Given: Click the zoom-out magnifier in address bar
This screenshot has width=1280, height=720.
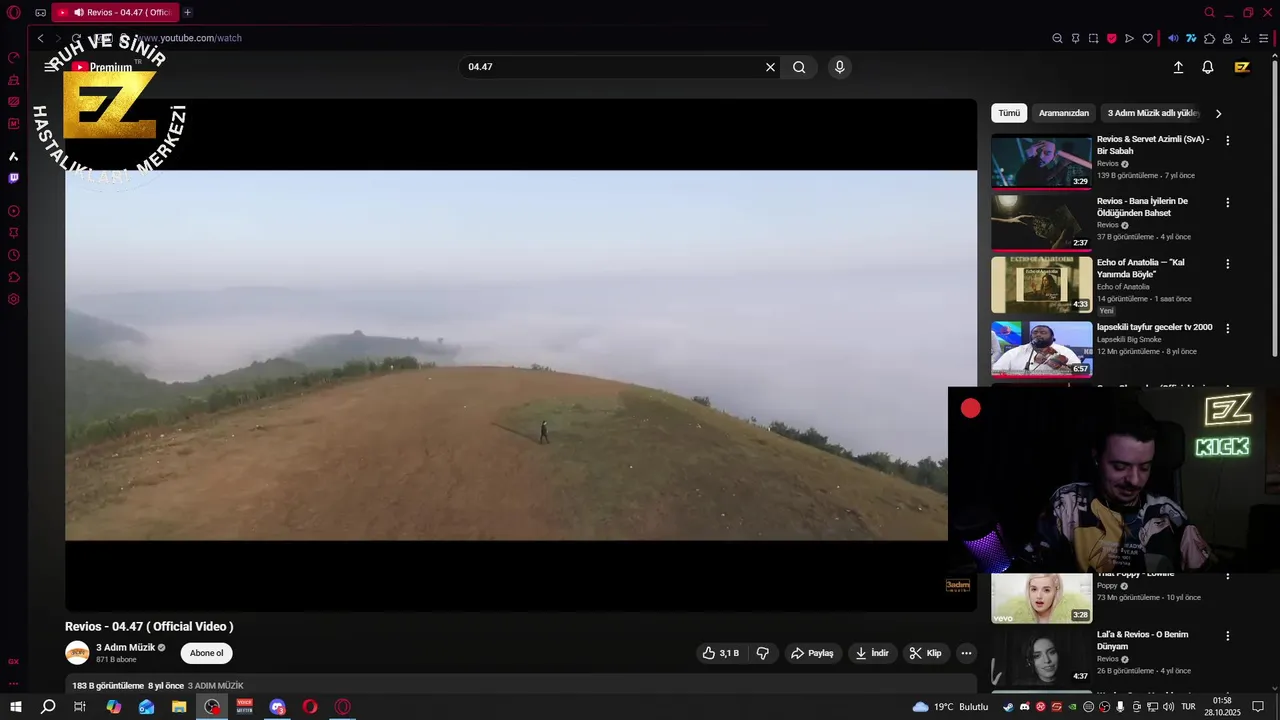Looking at the screenshot, I should [1057, 38].
